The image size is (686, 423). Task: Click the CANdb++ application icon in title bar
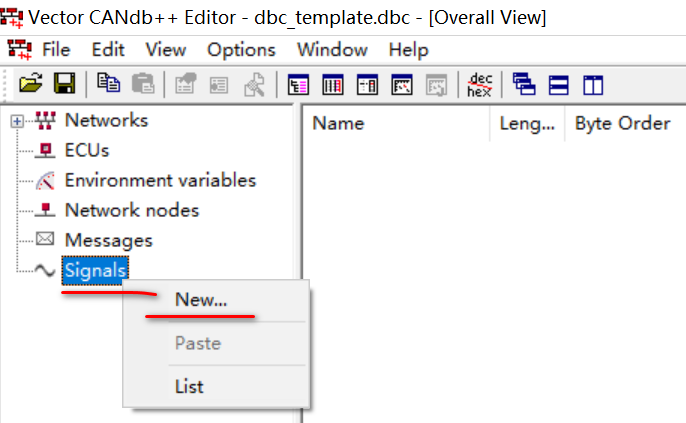[x=12, y=18]
